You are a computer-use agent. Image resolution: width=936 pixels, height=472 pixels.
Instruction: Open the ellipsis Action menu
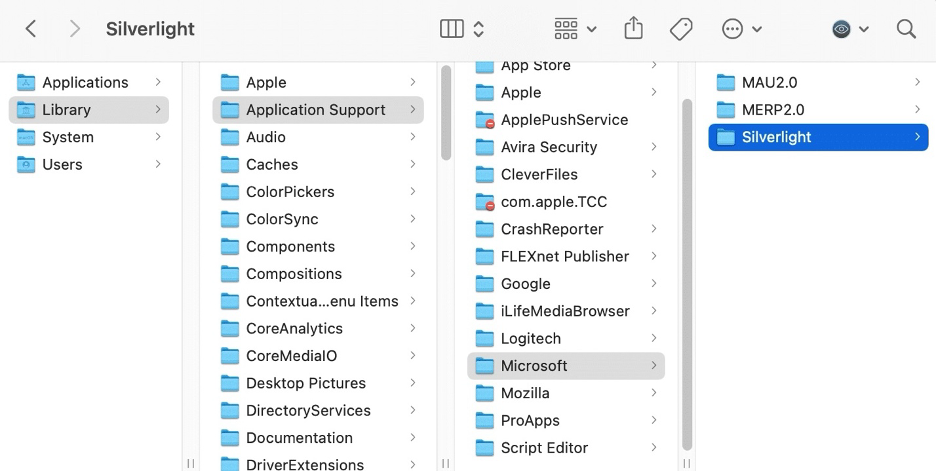[732, 29]
